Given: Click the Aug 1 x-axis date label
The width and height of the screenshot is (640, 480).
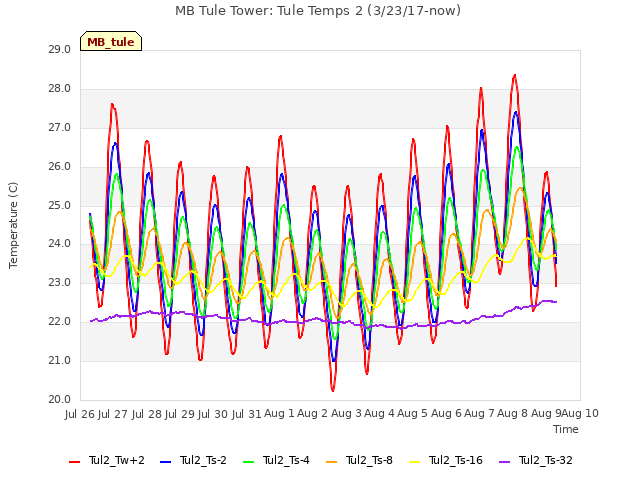Looking at the screenshot, I should (x=280, y=414).
